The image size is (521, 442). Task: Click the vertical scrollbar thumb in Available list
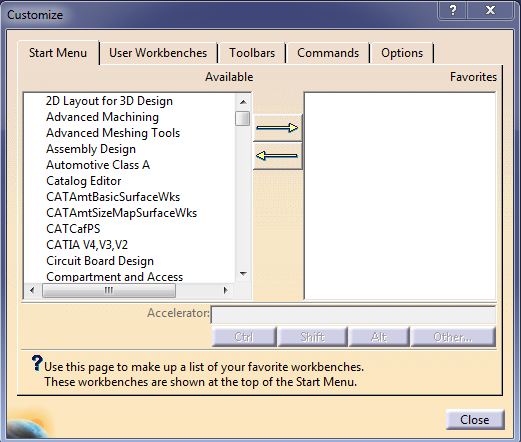pyautogui.click(x=242, y=118)
